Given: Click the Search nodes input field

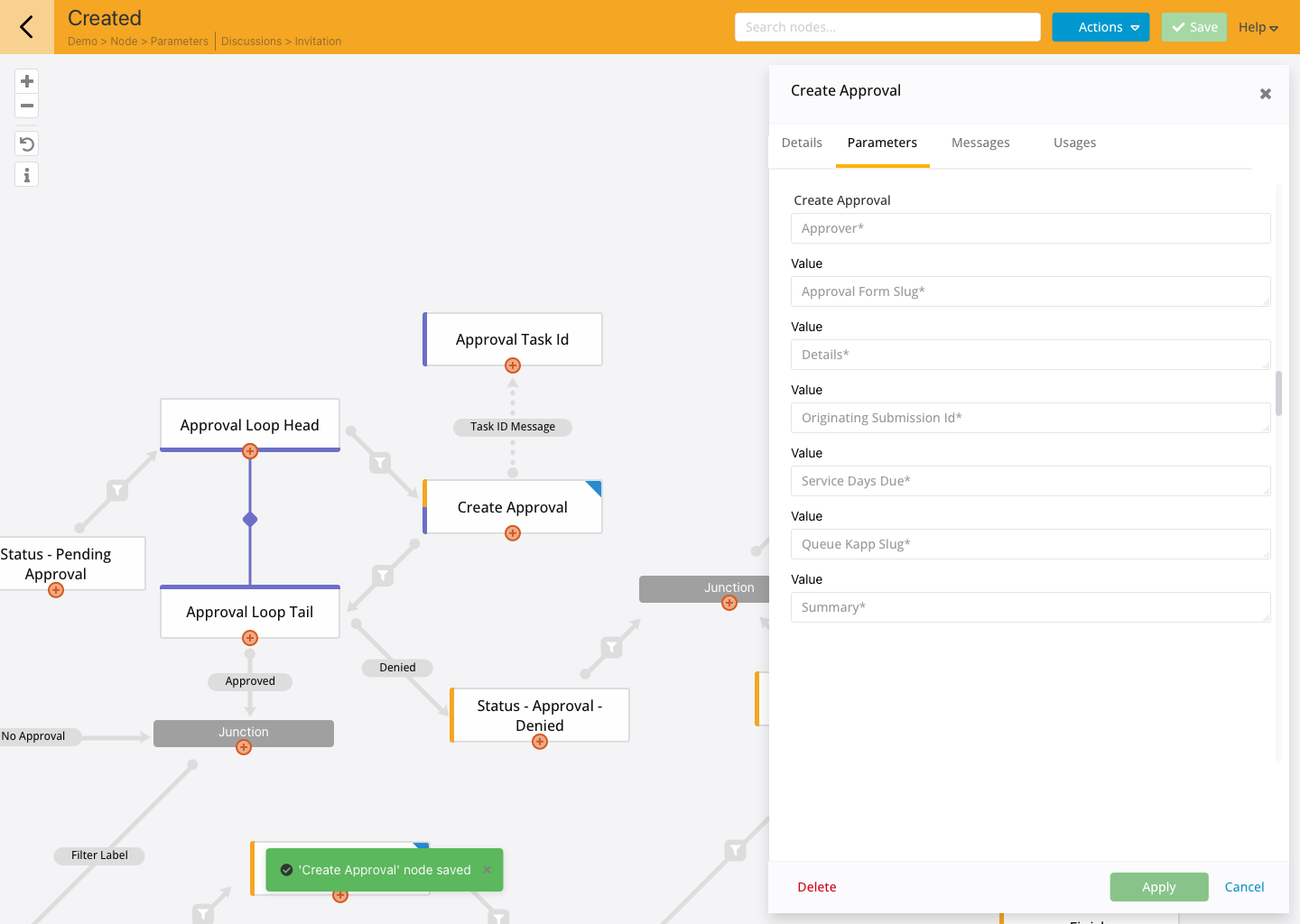Looking at the screenshot, I should click(887, 27).
